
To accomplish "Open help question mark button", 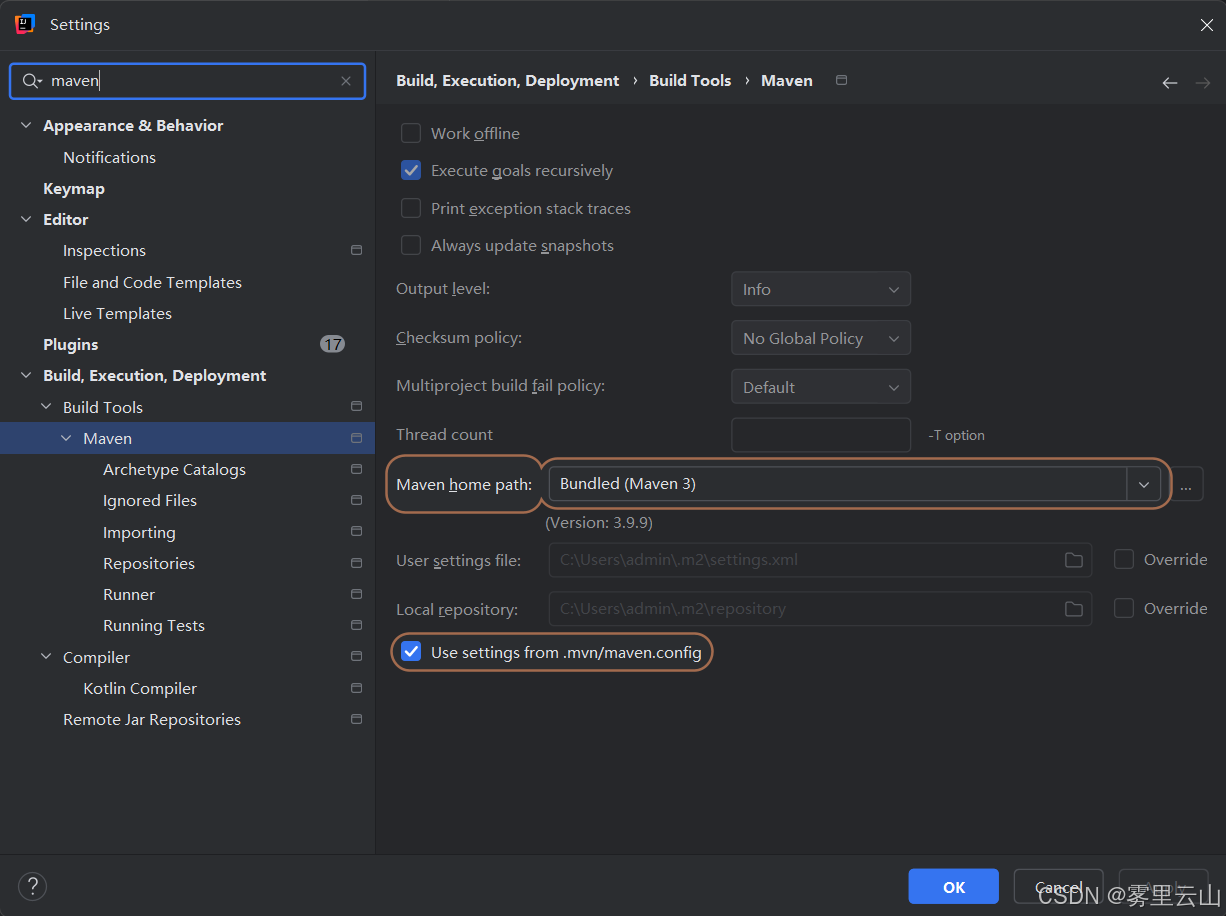I will coord(32,886).
